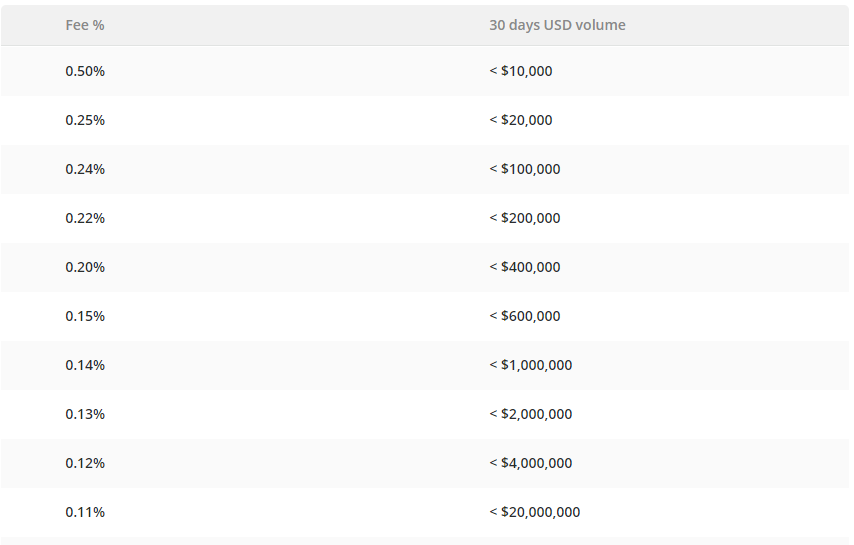Click the 30 days USD volume header
The image size is (854, 545).
point(557,25)
